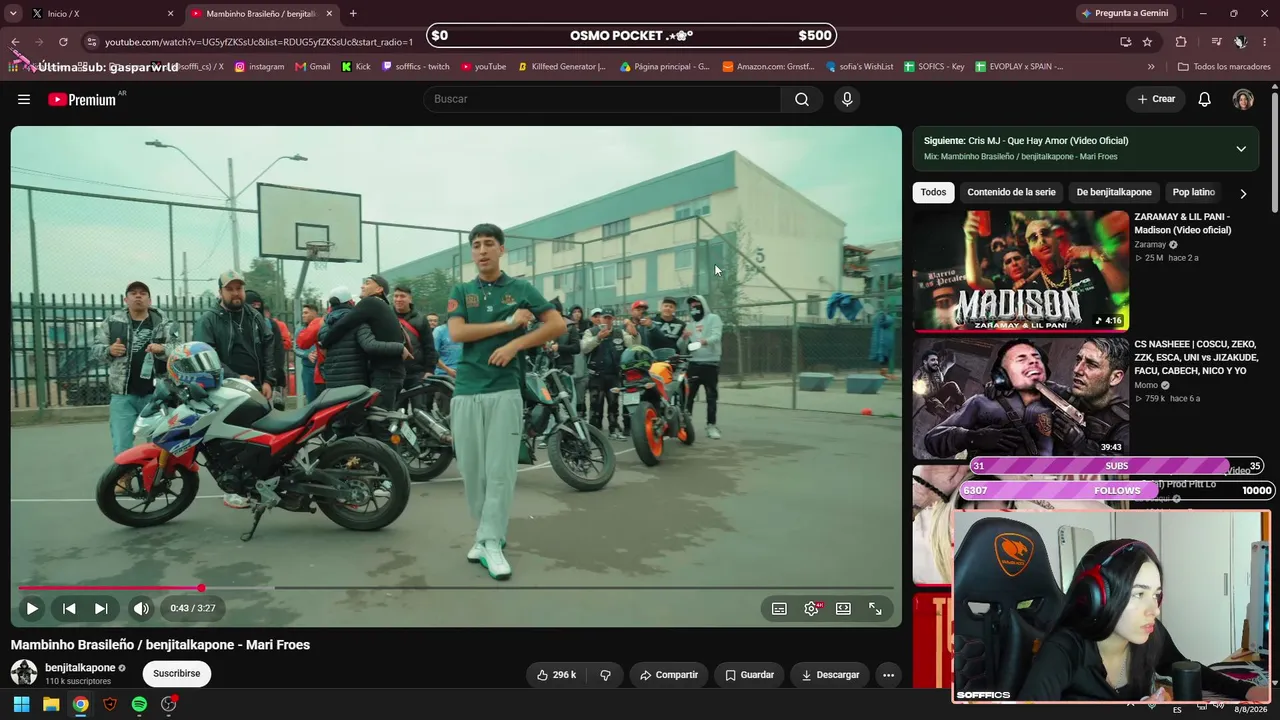Show hidden bookmarks overflow chevron

coord(1151,67)
